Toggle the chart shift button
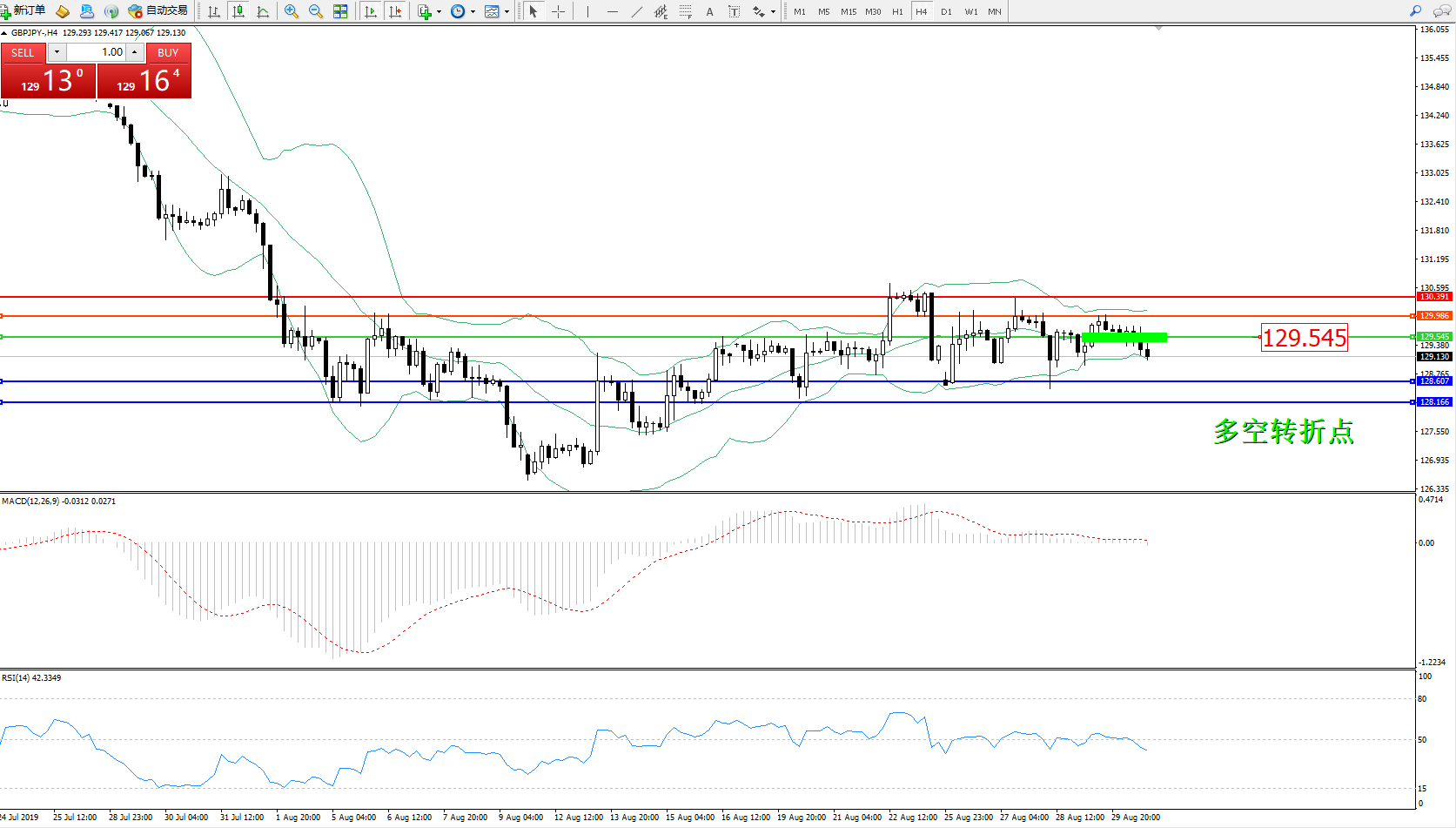1456x828 pixels. [x=395, y=11]
